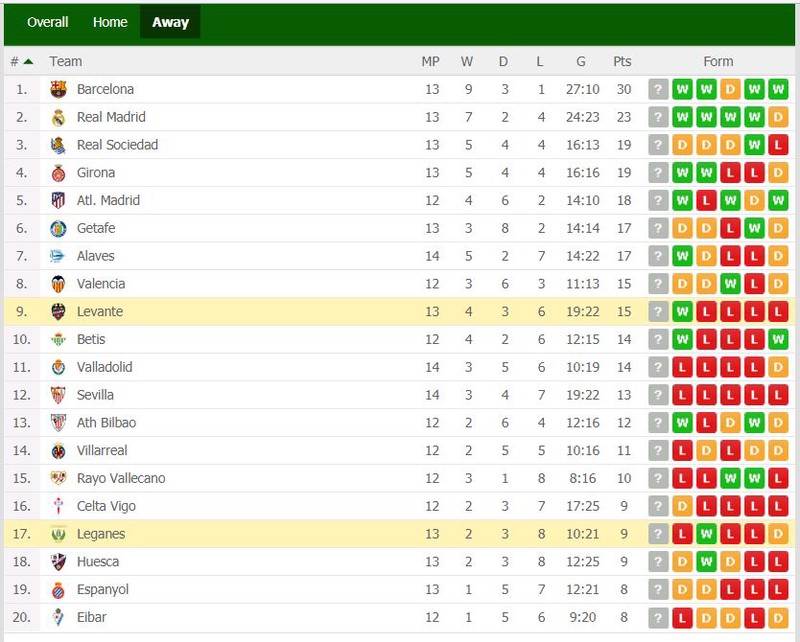Click Real Sociedad's red L form badge

point(778,145)
